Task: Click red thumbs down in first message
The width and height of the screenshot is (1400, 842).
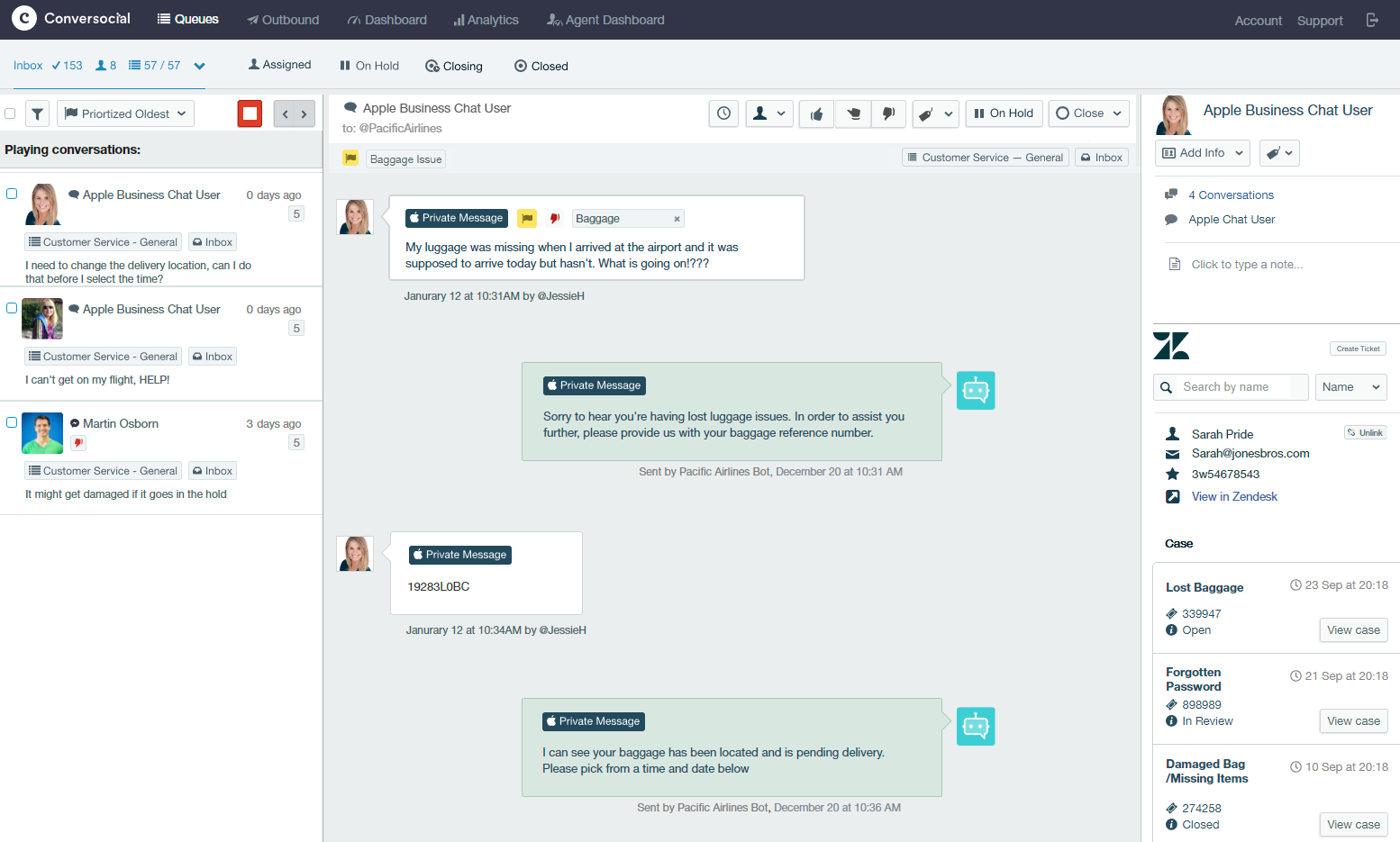Action: pyautogui.click(x=555, y=218)
